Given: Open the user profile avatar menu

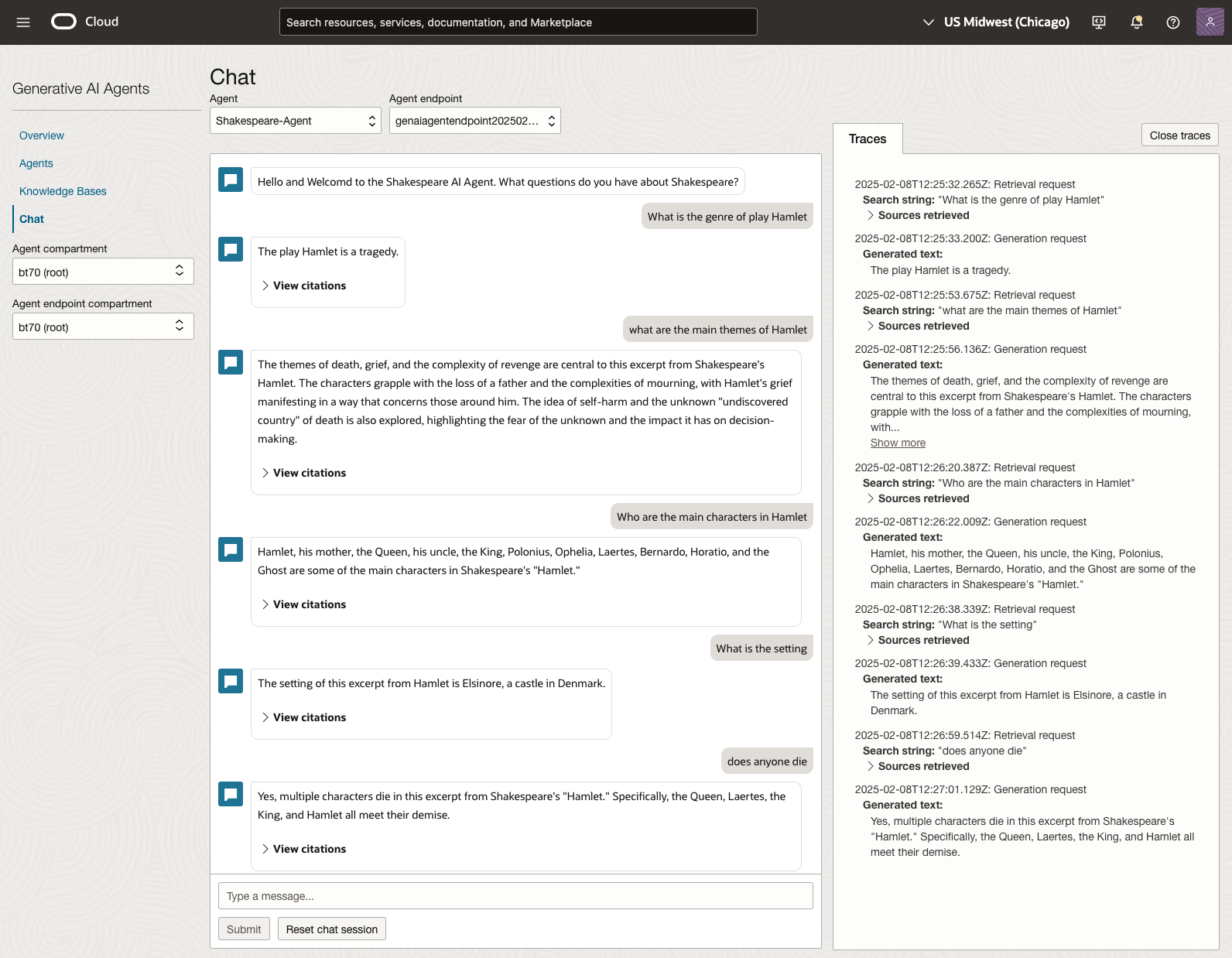Looking at the screenshot, I should [1210, 22].
